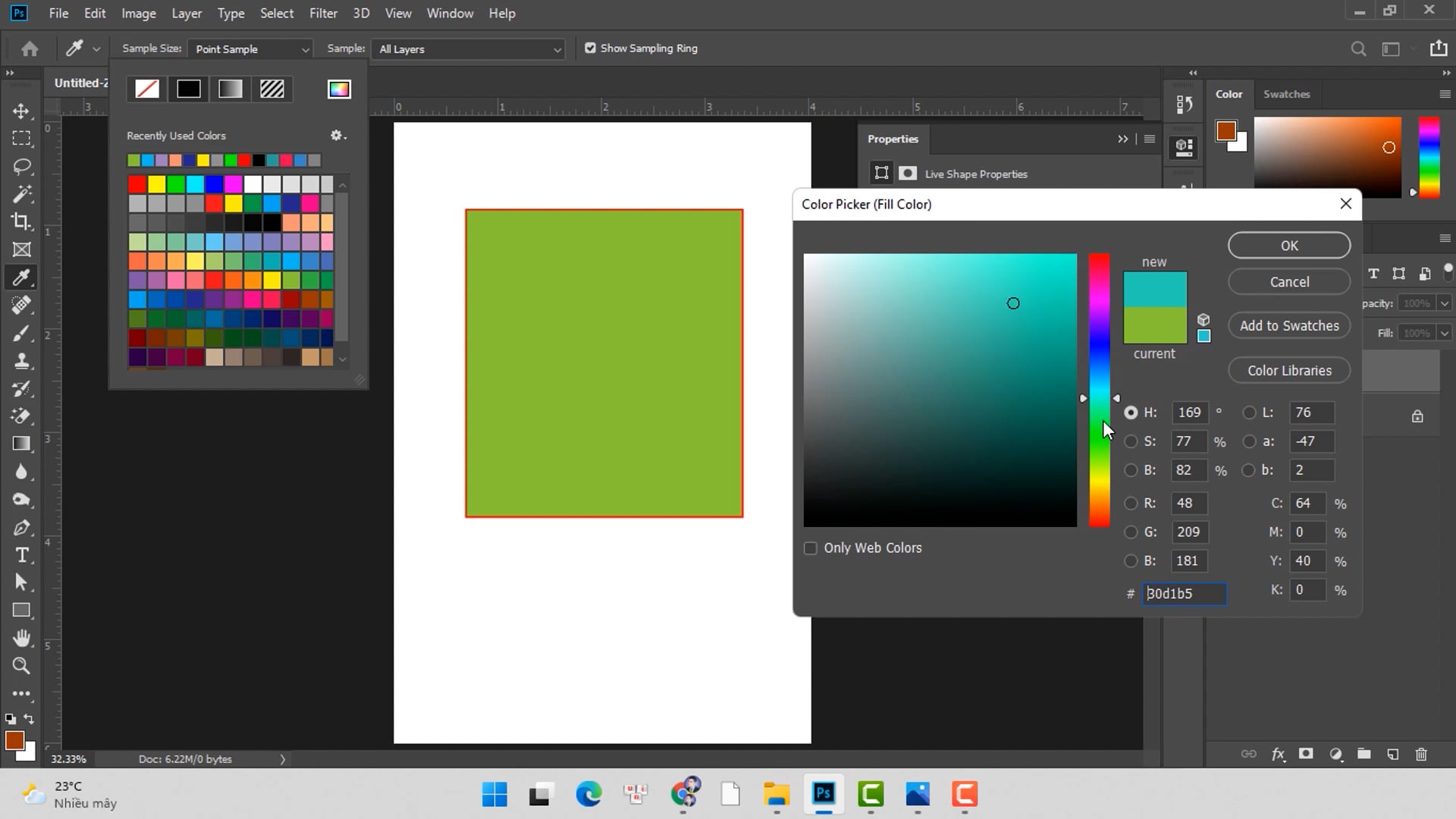
Task: Select the Zoom tool
Action: click(21, 666)
